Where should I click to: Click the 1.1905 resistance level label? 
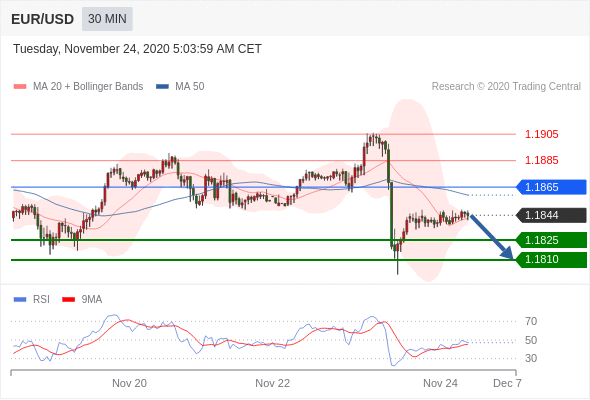[541, 134]
